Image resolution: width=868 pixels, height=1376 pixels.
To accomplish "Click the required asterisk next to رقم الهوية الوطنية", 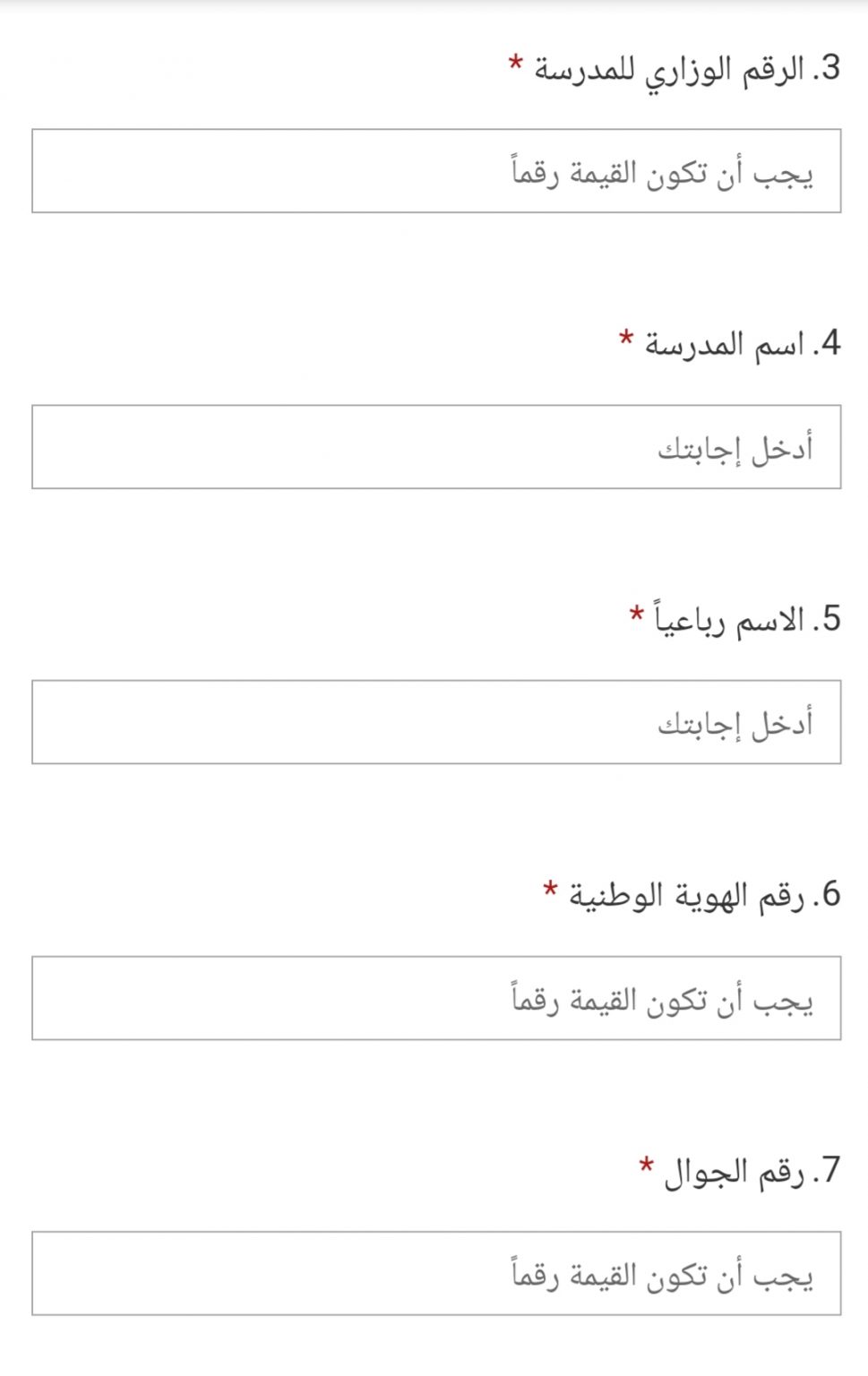I will click(550, 890).
